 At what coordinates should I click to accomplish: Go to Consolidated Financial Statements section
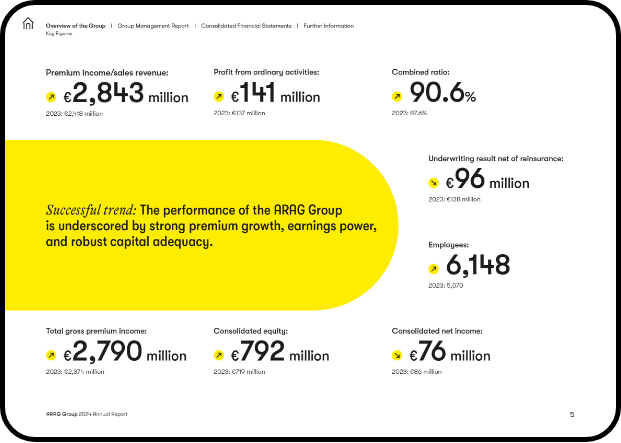(x=246, y=25)
